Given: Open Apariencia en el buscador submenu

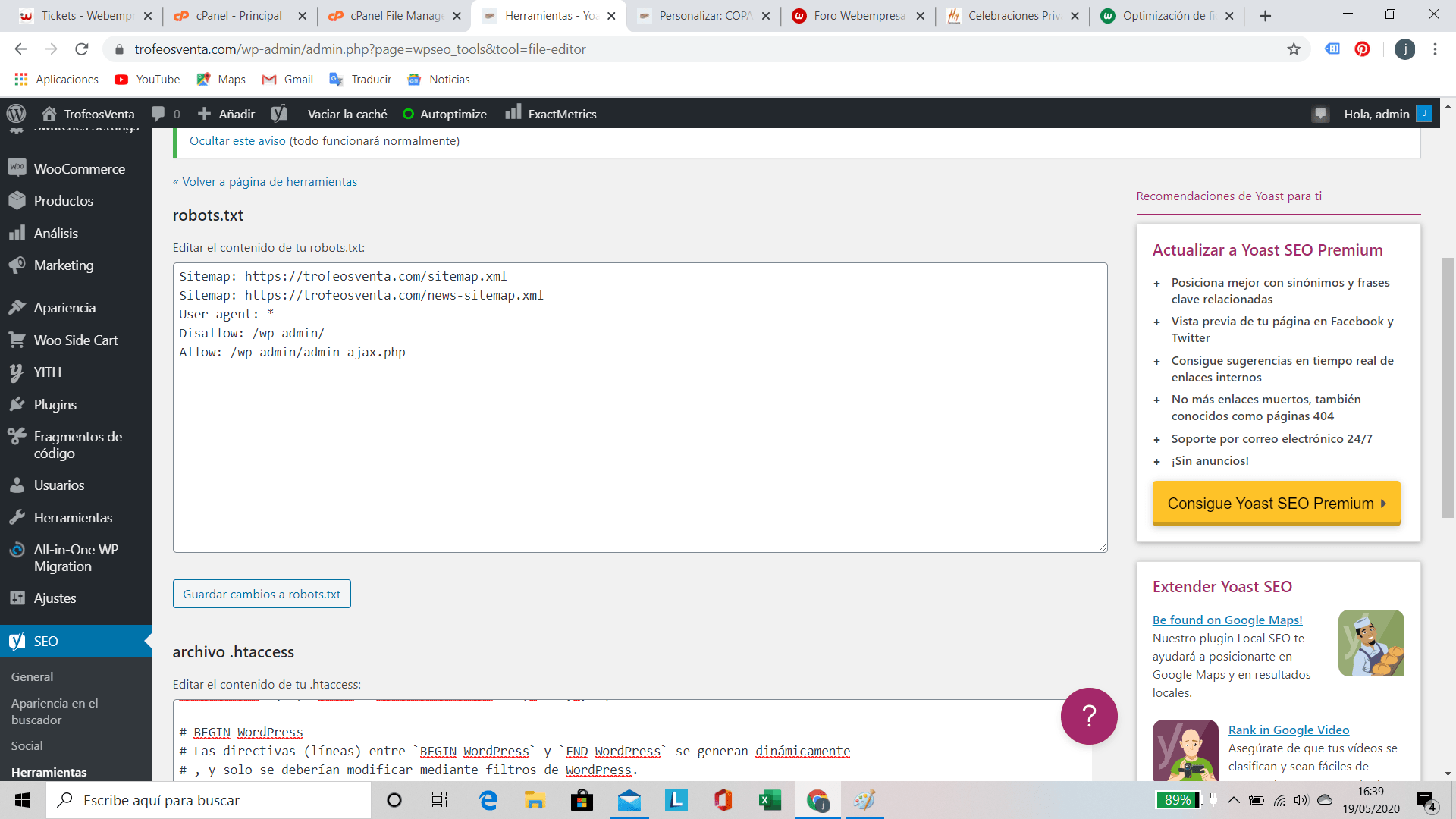Looking at the screenshot, I should tap(55, 711).
